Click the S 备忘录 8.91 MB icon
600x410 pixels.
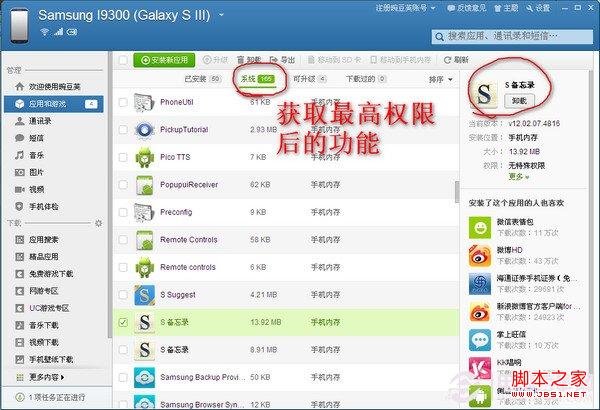click(145, 350)
